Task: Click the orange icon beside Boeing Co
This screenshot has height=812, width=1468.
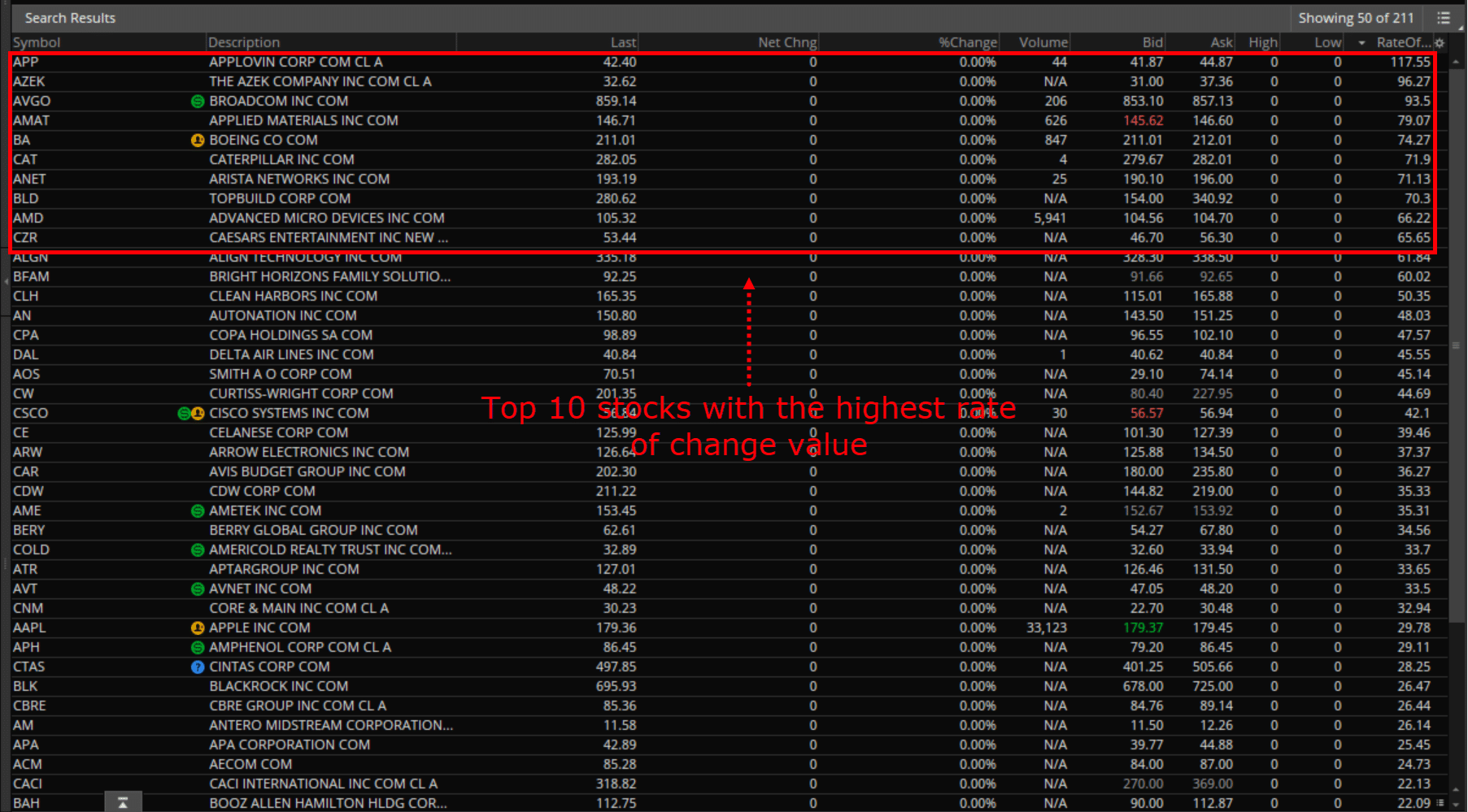Action: pyautogui.click(x=197, y=141)
